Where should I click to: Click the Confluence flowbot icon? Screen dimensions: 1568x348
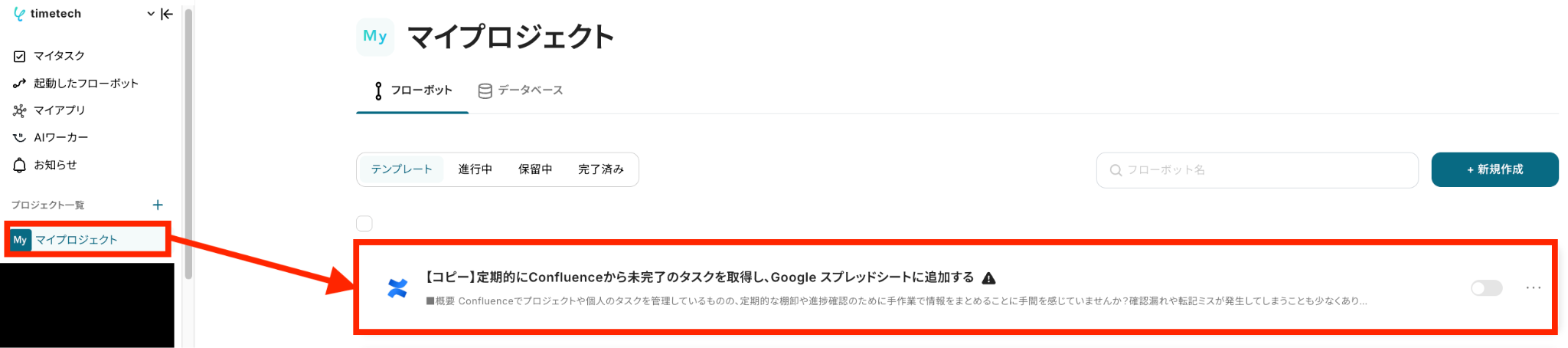click(x=397, y=288)
